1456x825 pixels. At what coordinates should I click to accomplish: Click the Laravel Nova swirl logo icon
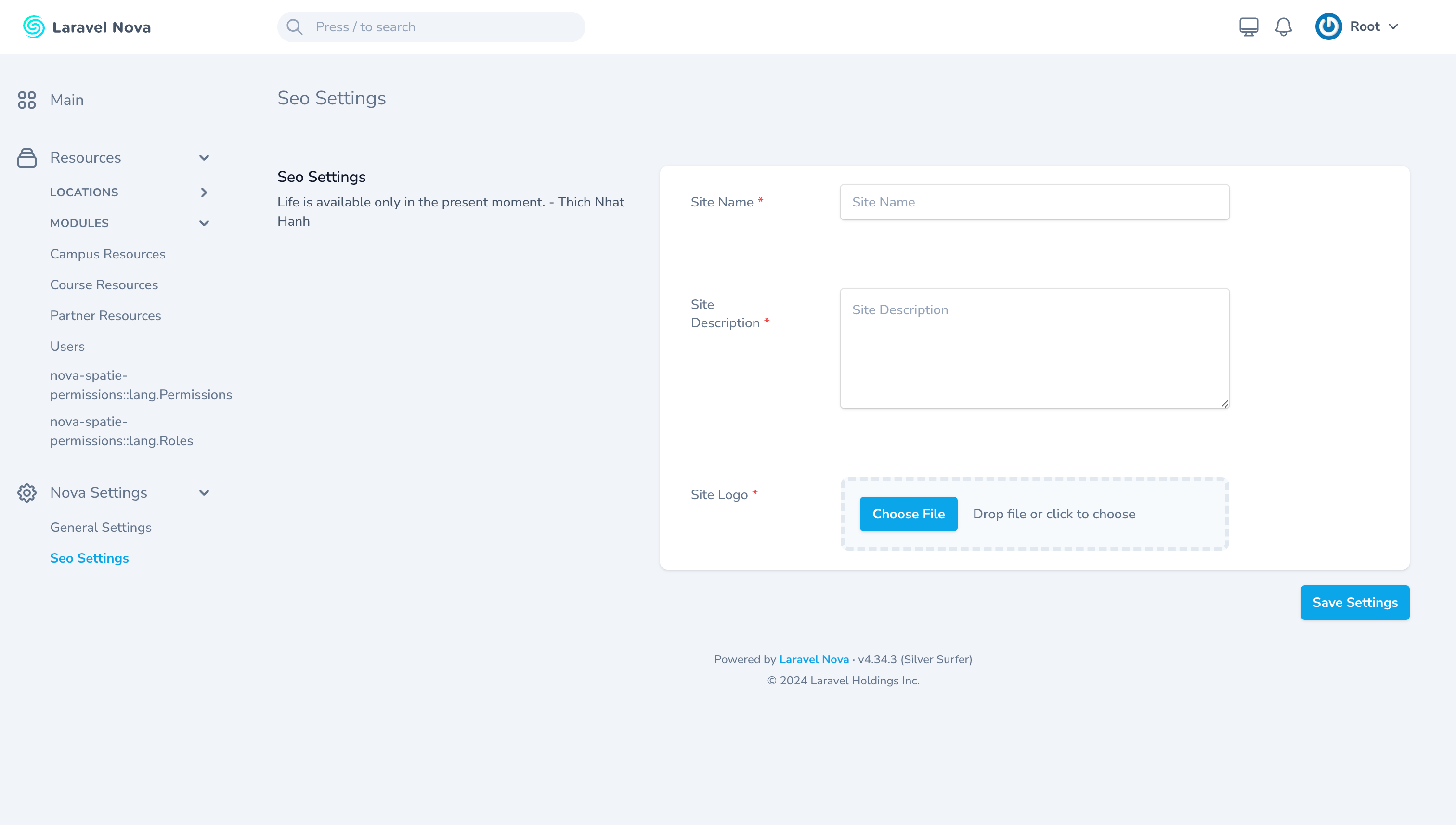33,26
